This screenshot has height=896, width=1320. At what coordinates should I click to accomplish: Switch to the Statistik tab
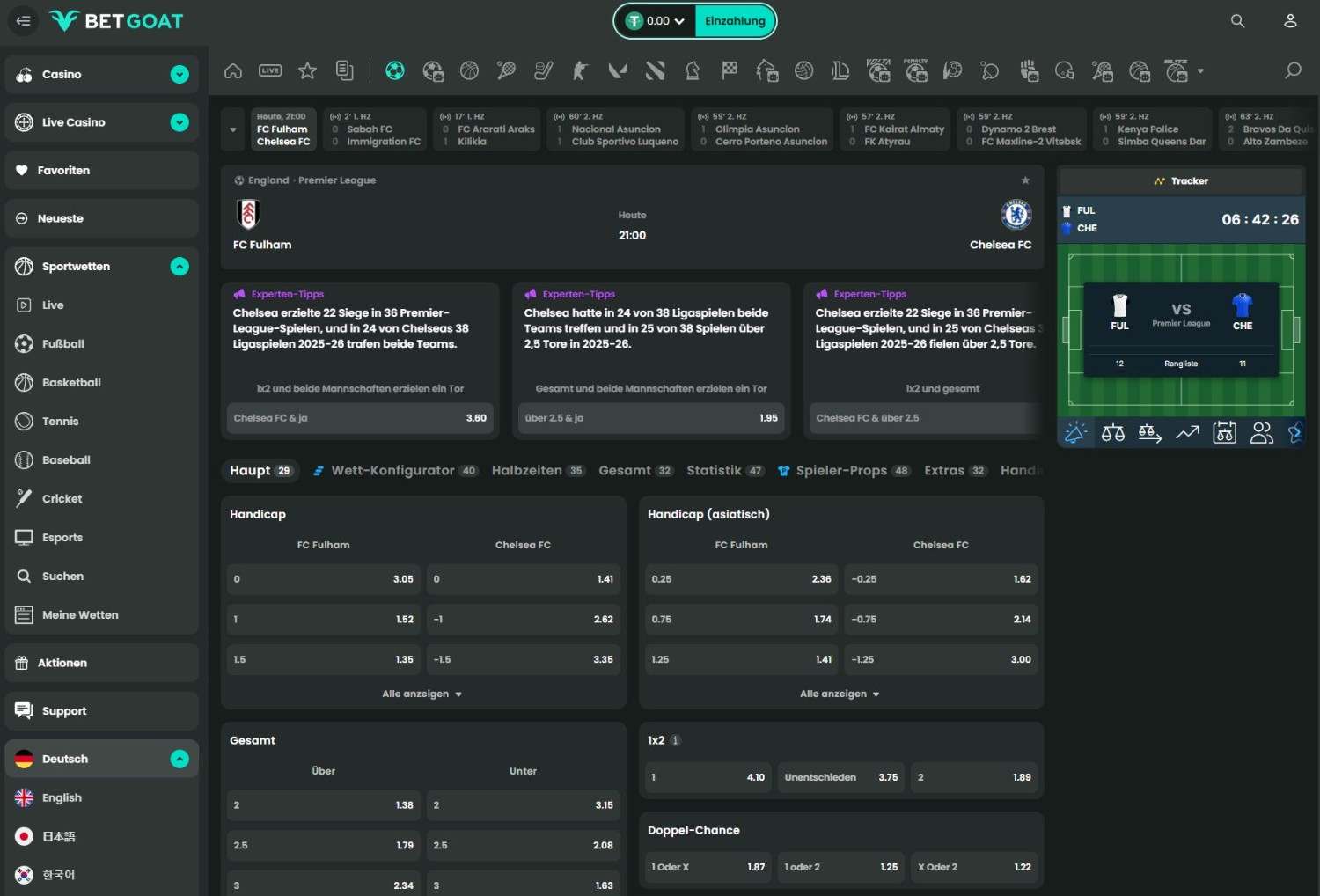pos(726,471)
